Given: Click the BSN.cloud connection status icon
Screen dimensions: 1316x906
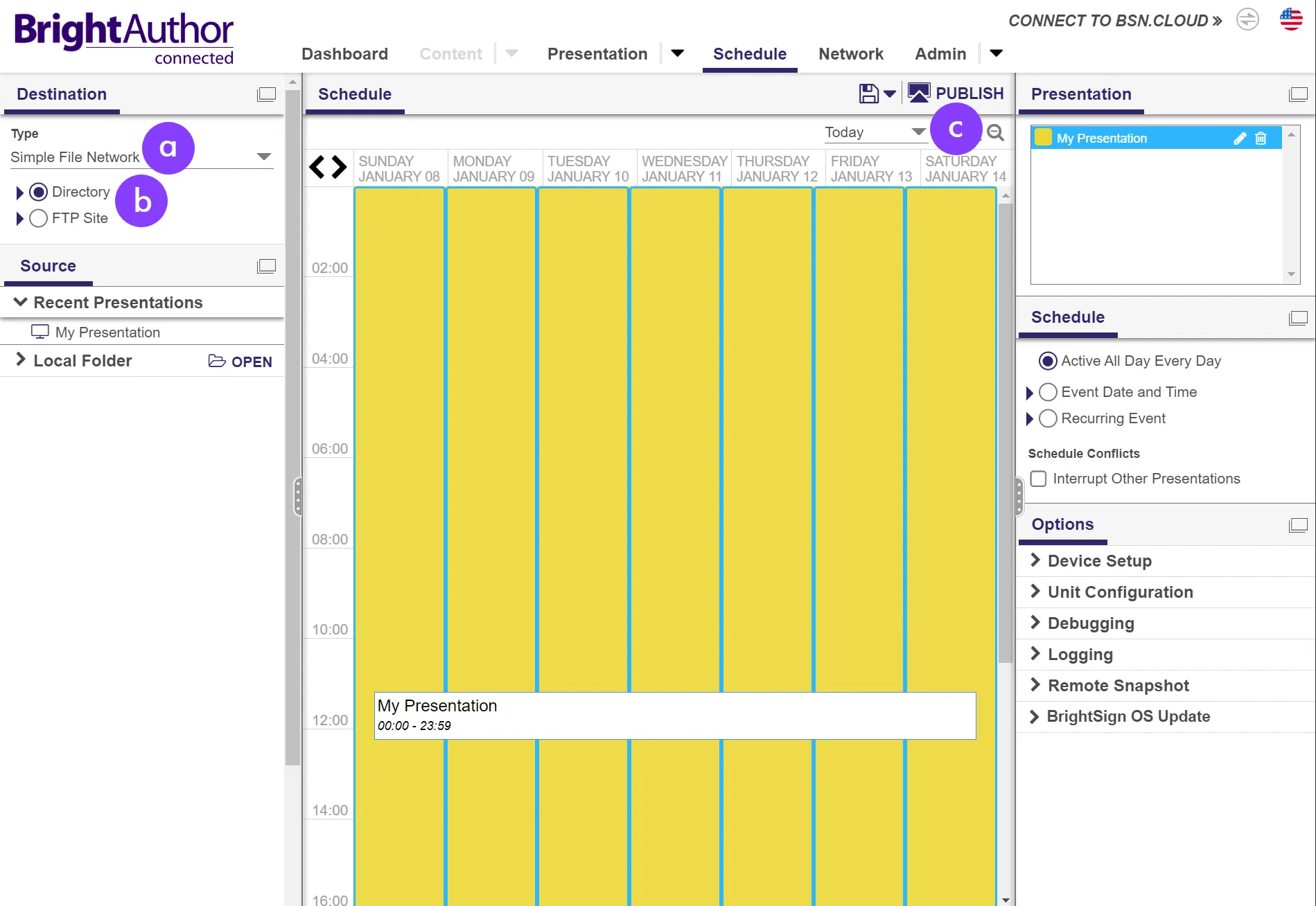Looking at the screenshot, I should [1247, 19].
